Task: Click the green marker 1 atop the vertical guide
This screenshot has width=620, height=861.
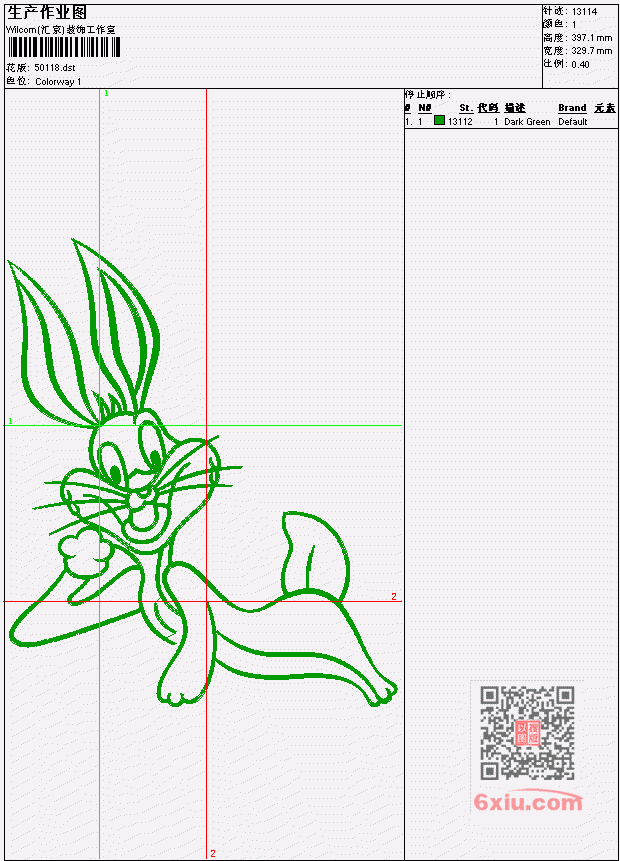Action: pyautogui.click(x=107, y=93)
